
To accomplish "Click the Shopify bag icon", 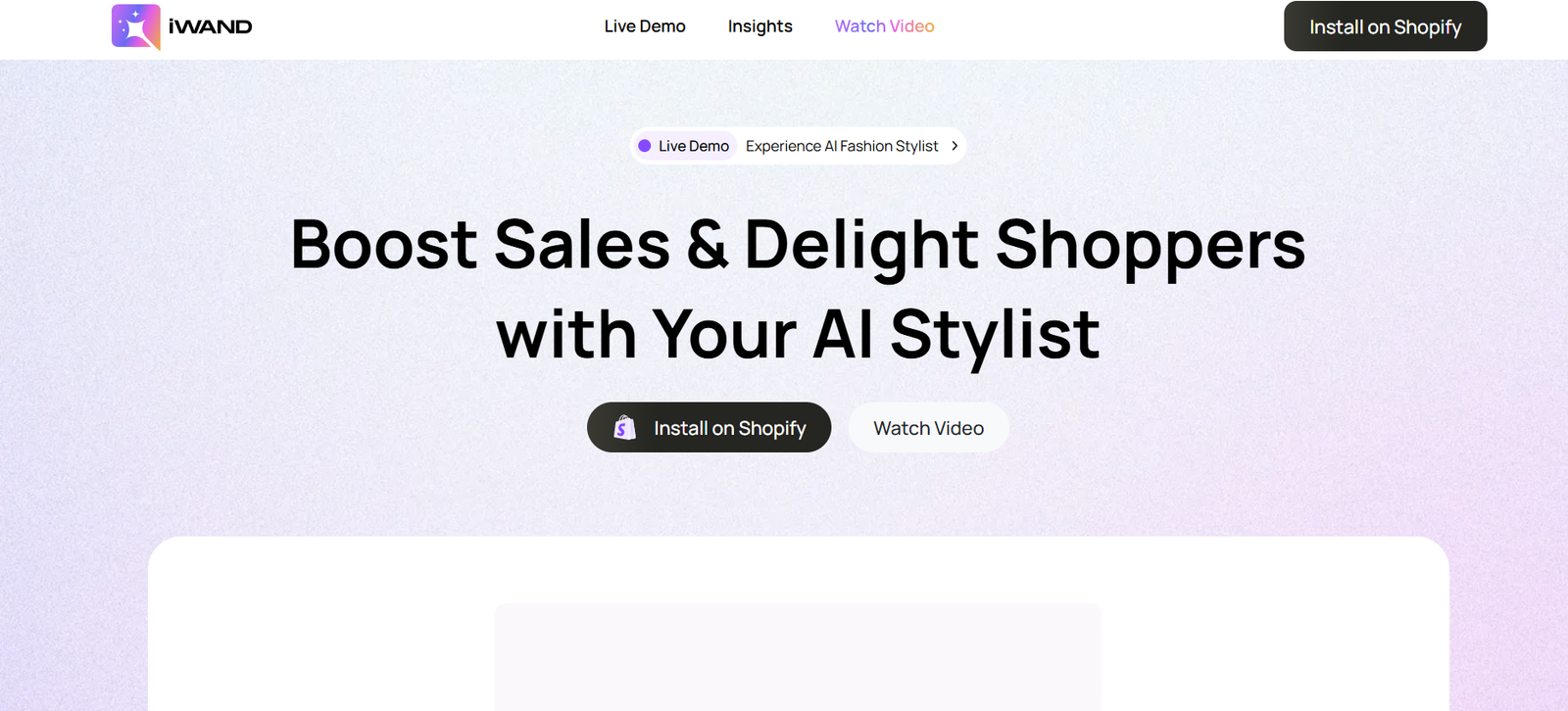I will (624, 428).
